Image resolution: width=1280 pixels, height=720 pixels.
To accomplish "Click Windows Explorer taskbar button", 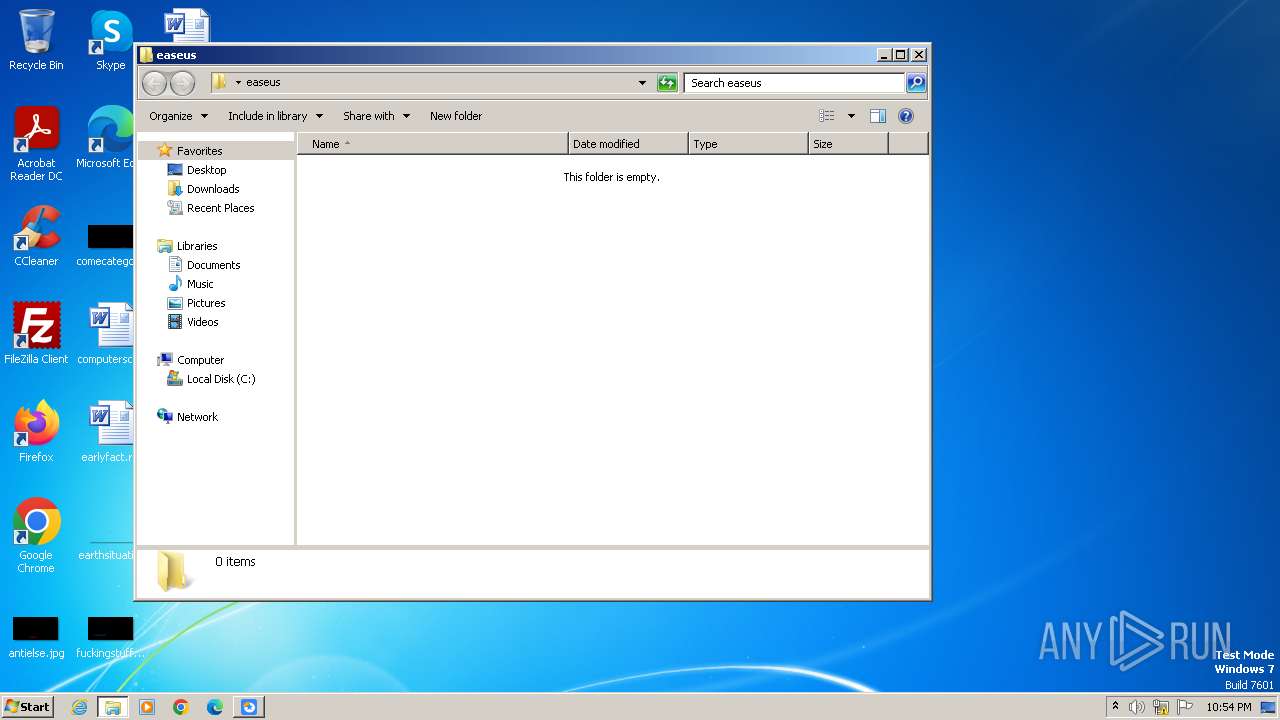I will tap(113, 707).
